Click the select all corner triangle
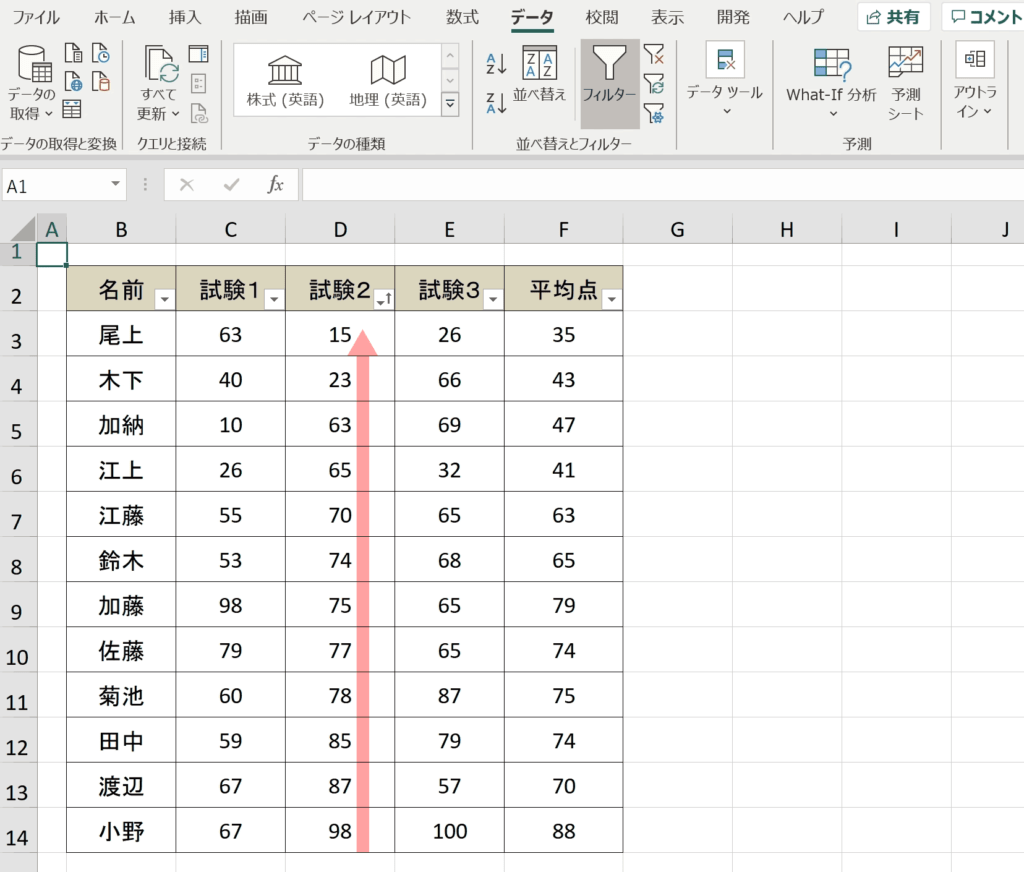This screenshot has height=872, width=1024. click(x=22, y=230)
